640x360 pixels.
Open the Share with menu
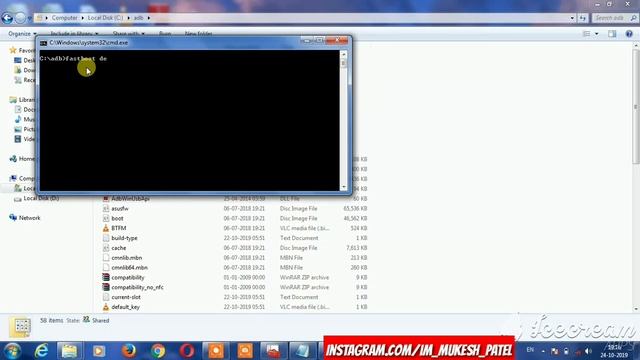point(129,33)
